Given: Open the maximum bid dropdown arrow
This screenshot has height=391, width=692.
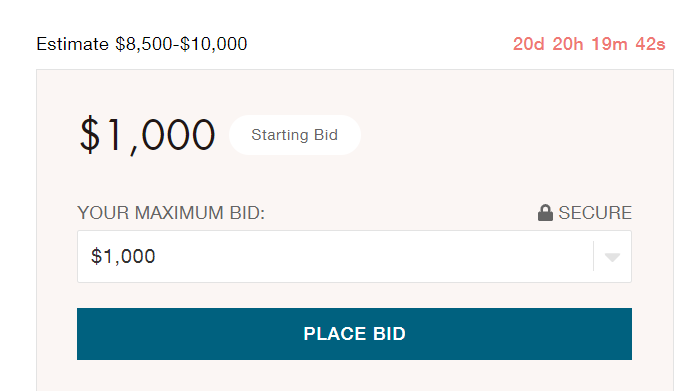Looking at the screenshot, I should point(612,257).
